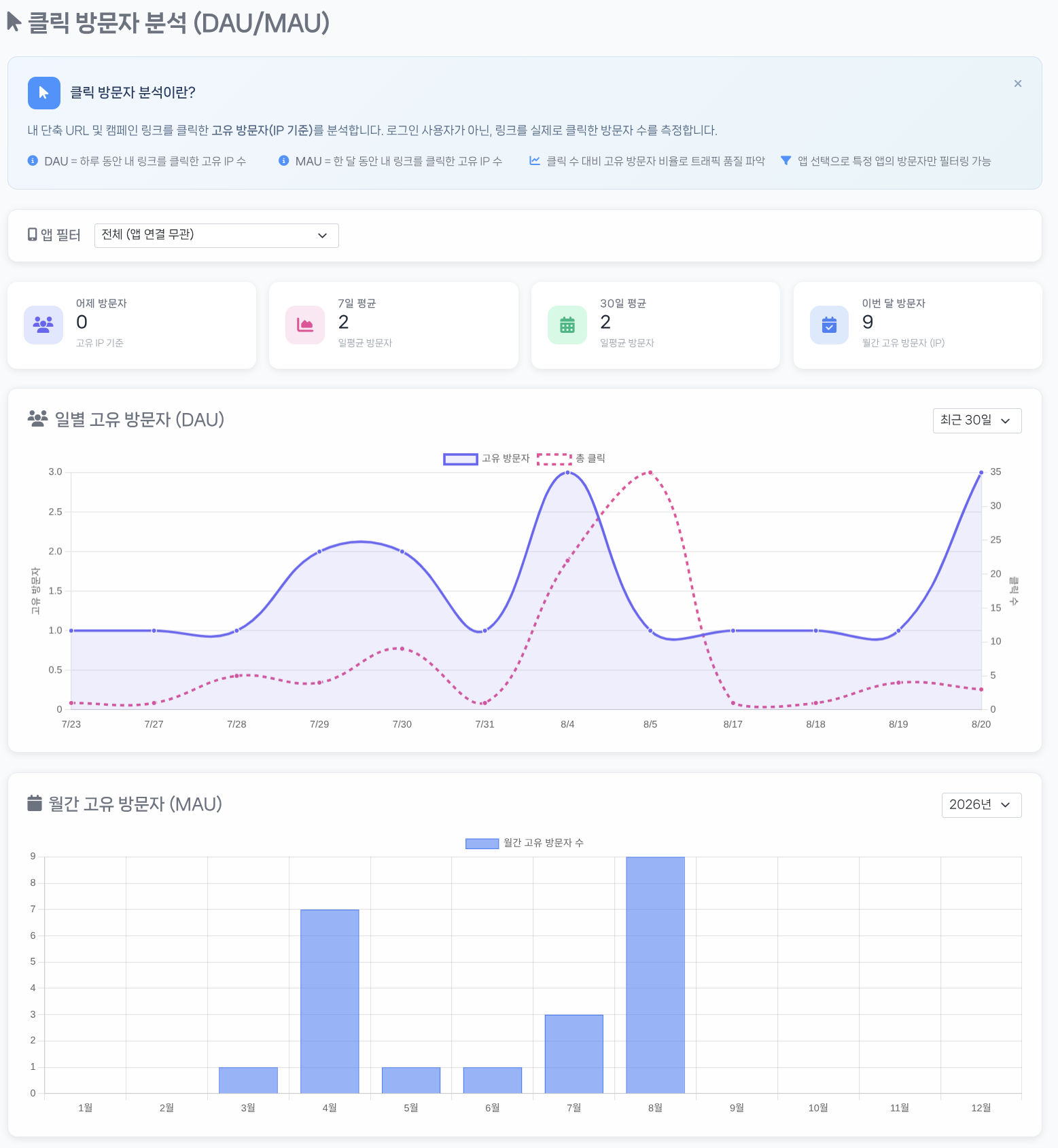Click the 클릭 방문자 분석 (DAU/MAU) page title
This screenshot has width=1058, height=1148.
click(x=179, y=23)
